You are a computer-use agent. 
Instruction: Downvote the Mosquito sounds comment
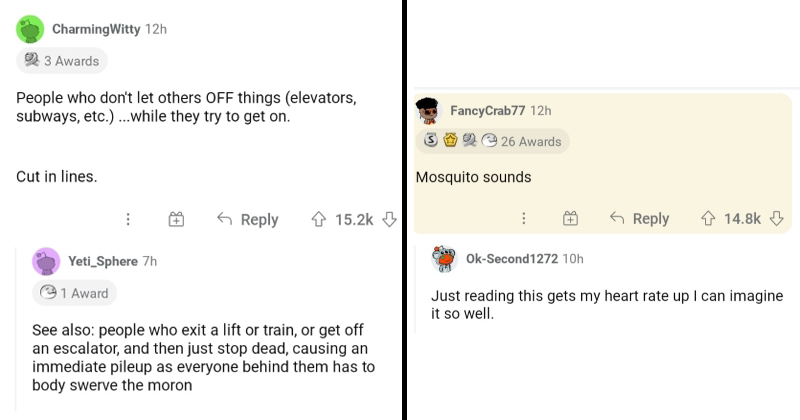pyautogui.click(x=777, y=219)
